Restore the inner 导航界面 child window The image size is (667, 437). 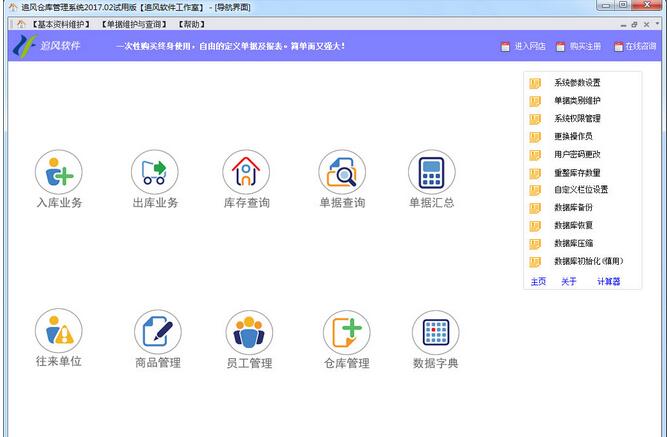(x=634, y=25)
